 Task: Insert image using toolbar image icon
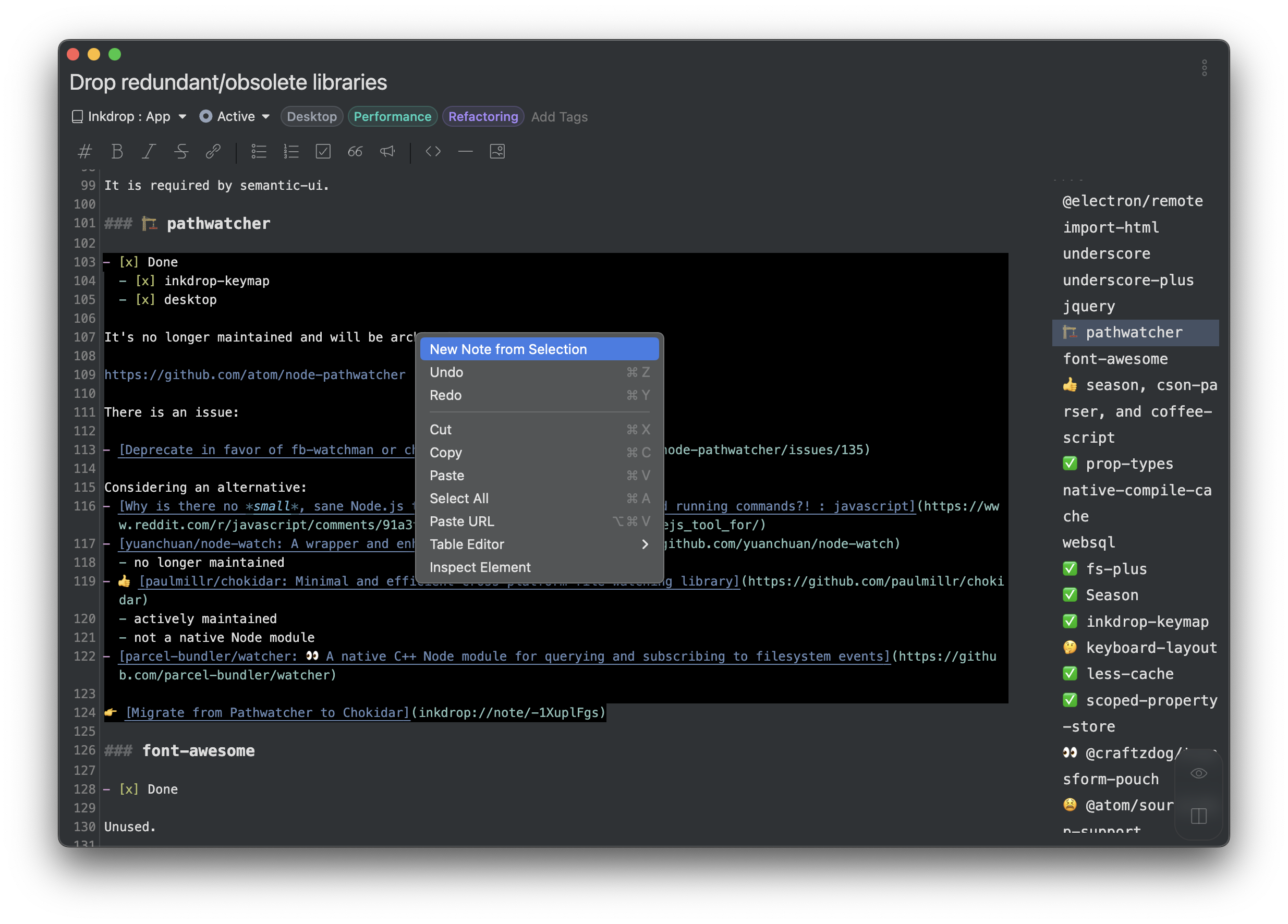coord(497,152)
